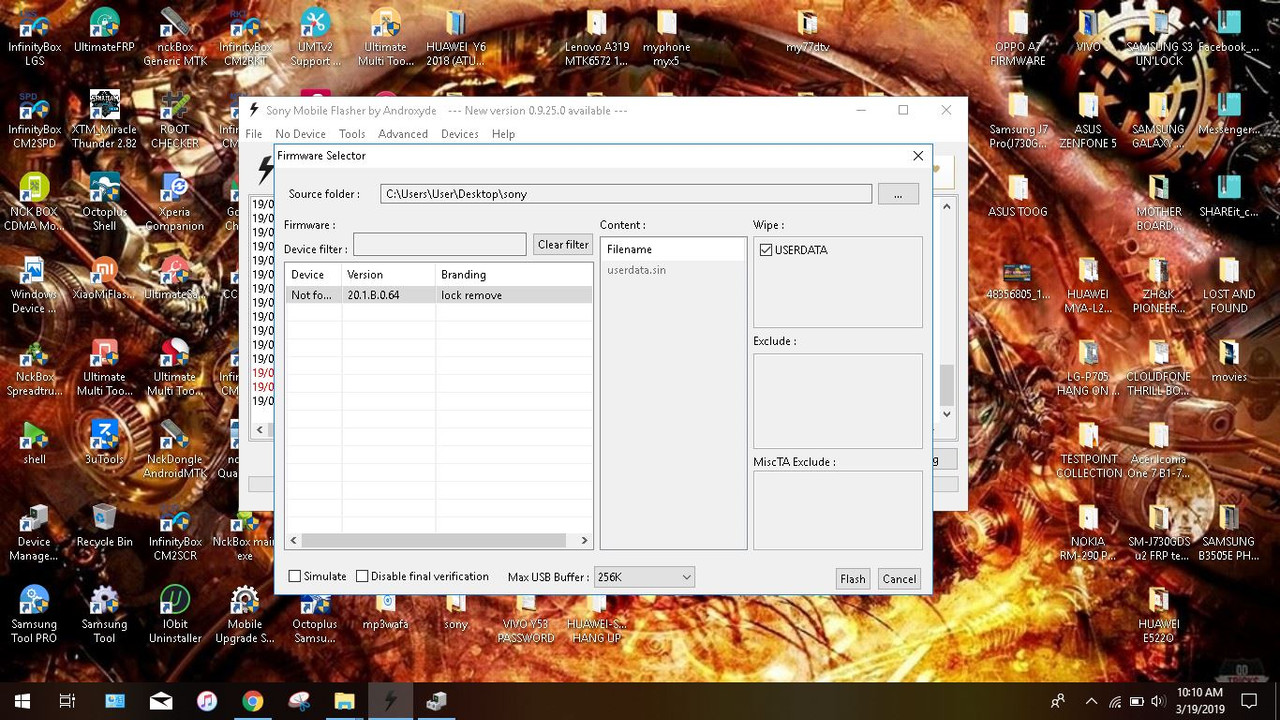Launch Xperia Companion from the desktop
This screenshot has height=720, width=1280.
point(175,201)
